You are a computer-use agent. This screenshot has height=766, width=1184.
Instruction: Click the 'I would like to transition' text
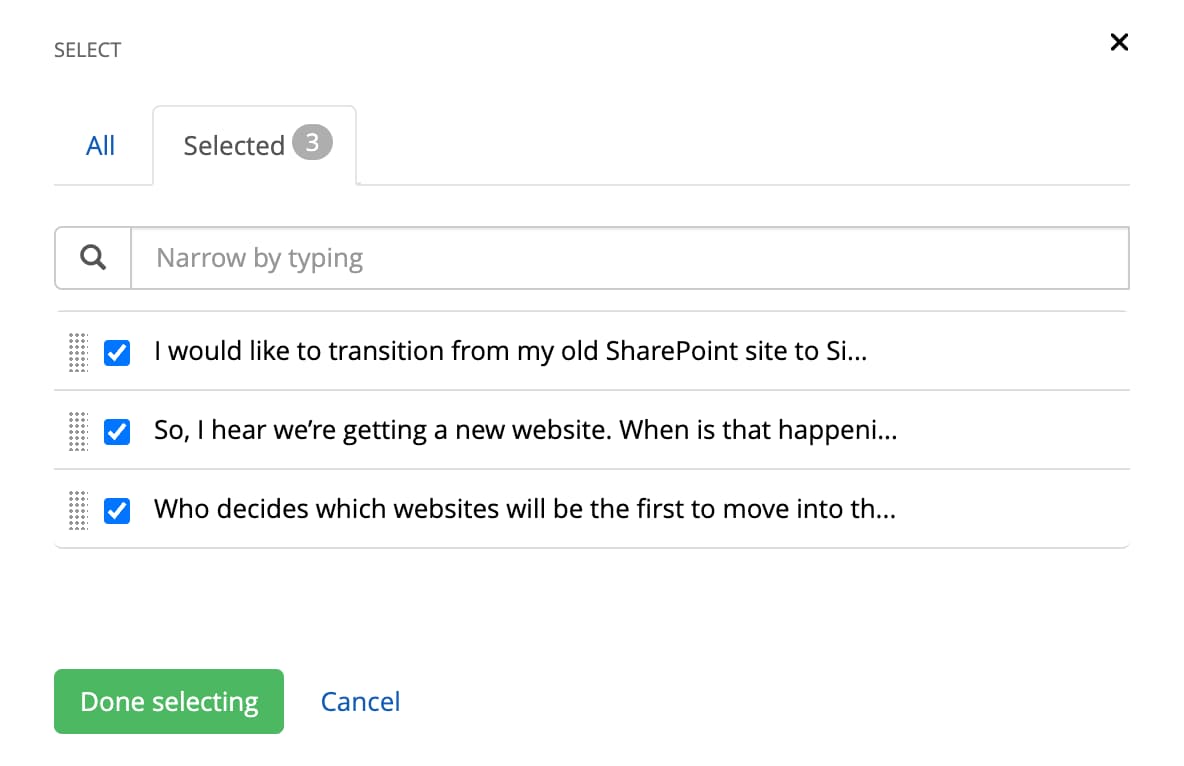[510, 352]
